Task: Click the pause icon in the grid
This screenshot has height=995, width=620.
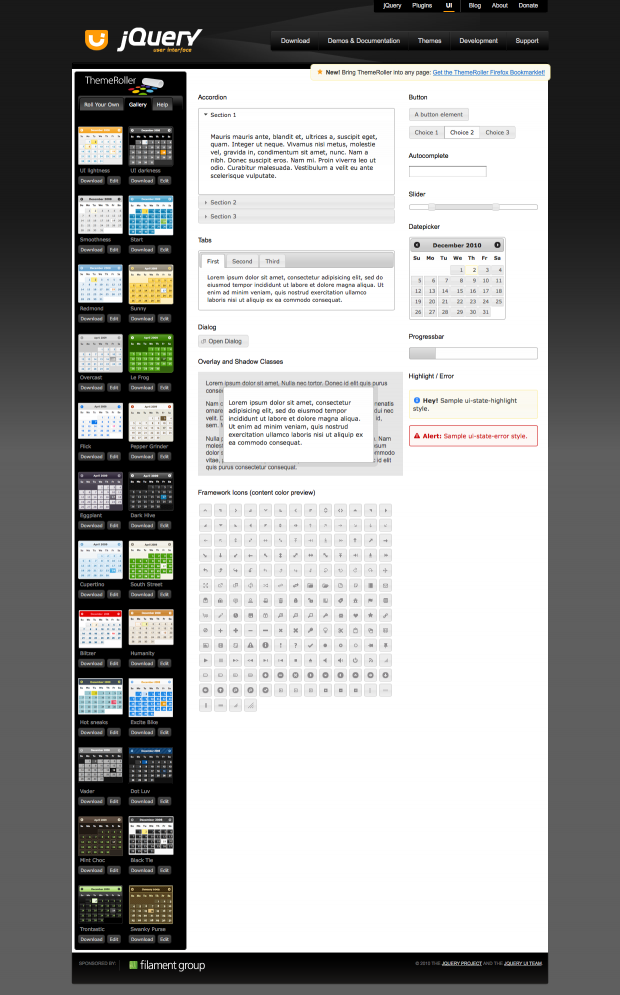Action: (x=220, y=660)
